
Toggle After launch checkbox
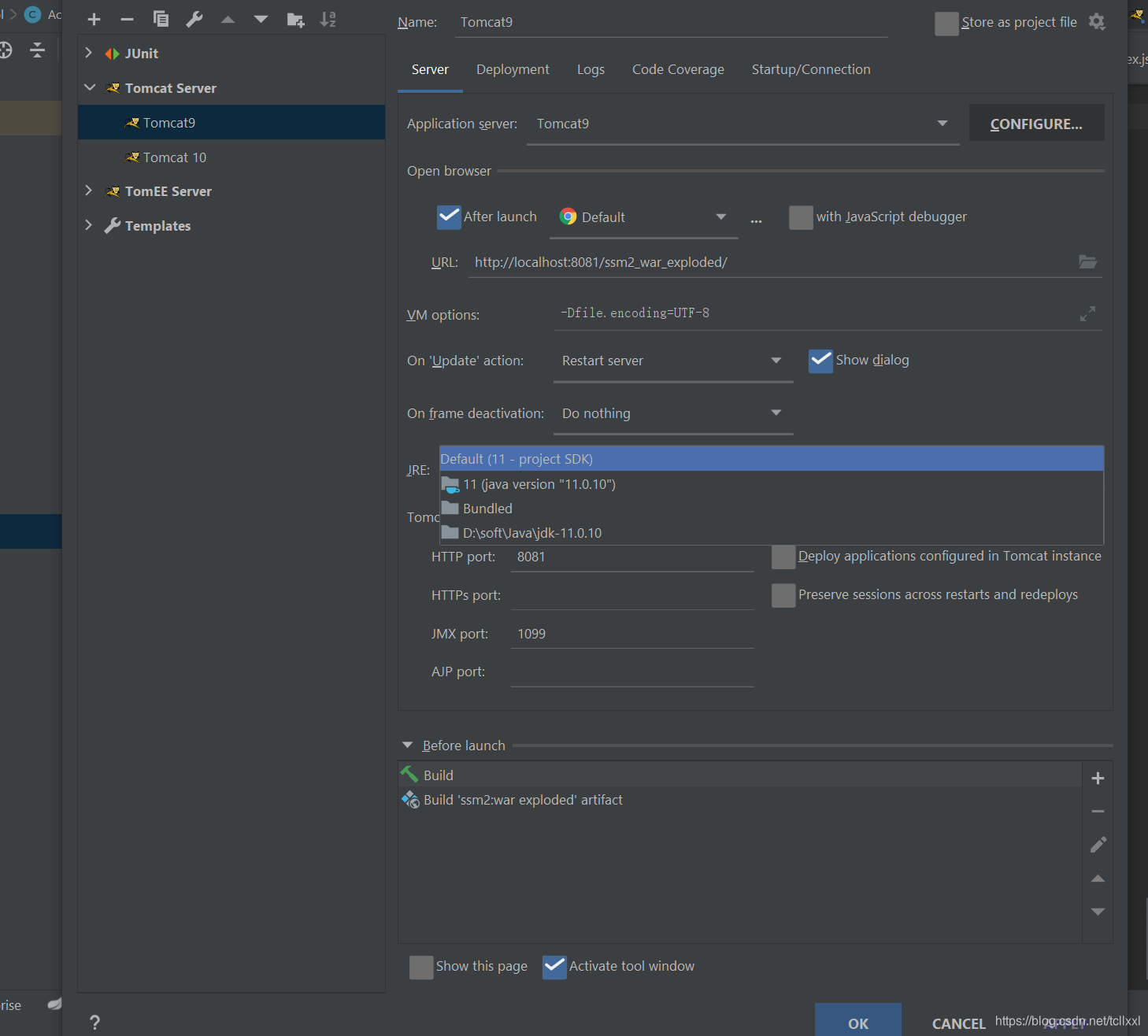point(449,217)
